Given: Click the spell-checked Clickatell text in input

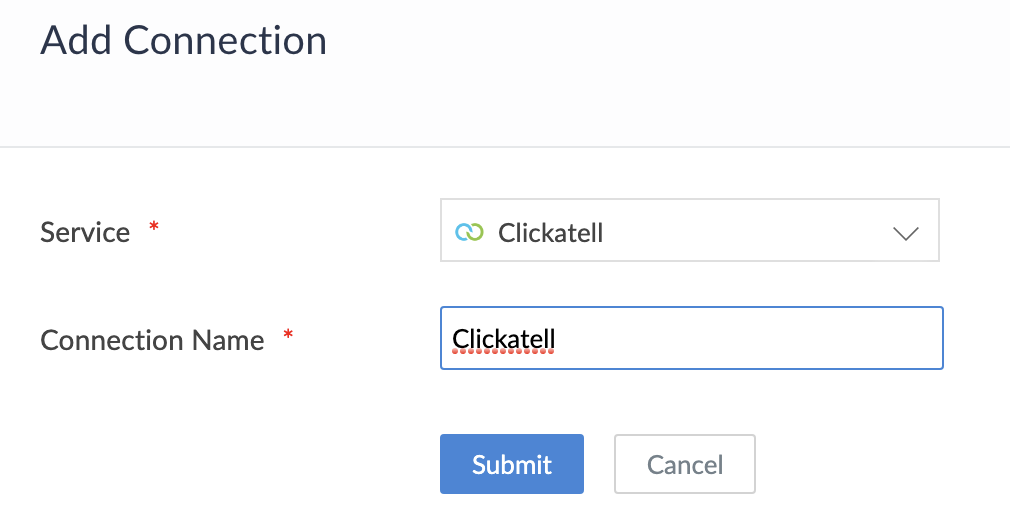Looking at the screenshot, I should 503,339.
